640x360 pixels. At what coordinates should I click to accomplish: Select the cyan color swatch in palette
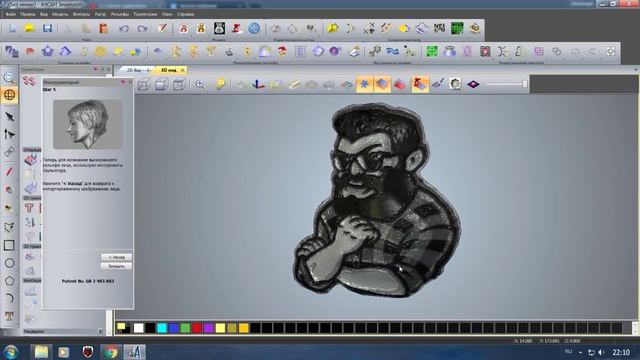[162, 328]
